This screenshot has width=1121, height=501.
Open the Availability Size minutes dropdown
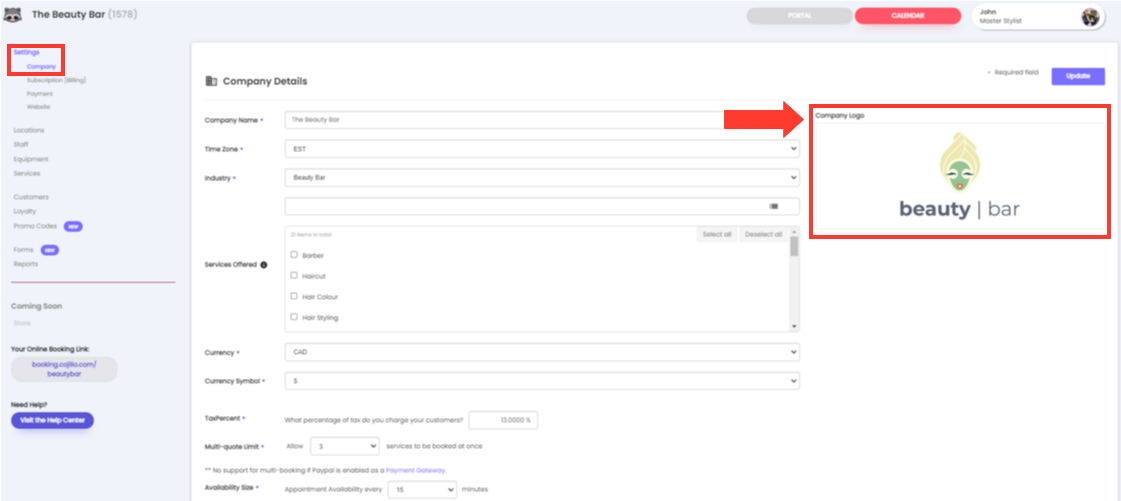(422, 490)
